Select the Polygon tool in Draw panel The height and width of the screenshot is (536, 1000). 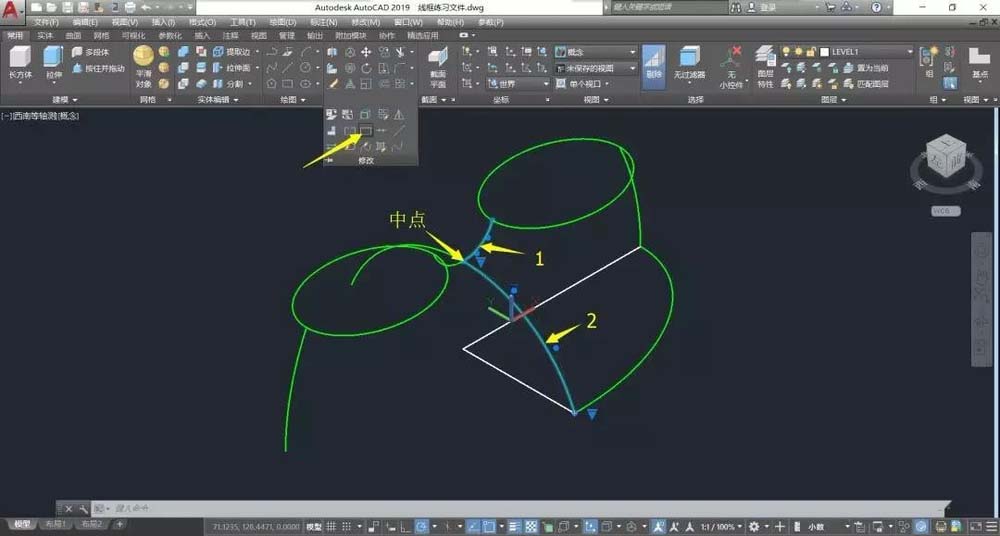click(272, 84)
